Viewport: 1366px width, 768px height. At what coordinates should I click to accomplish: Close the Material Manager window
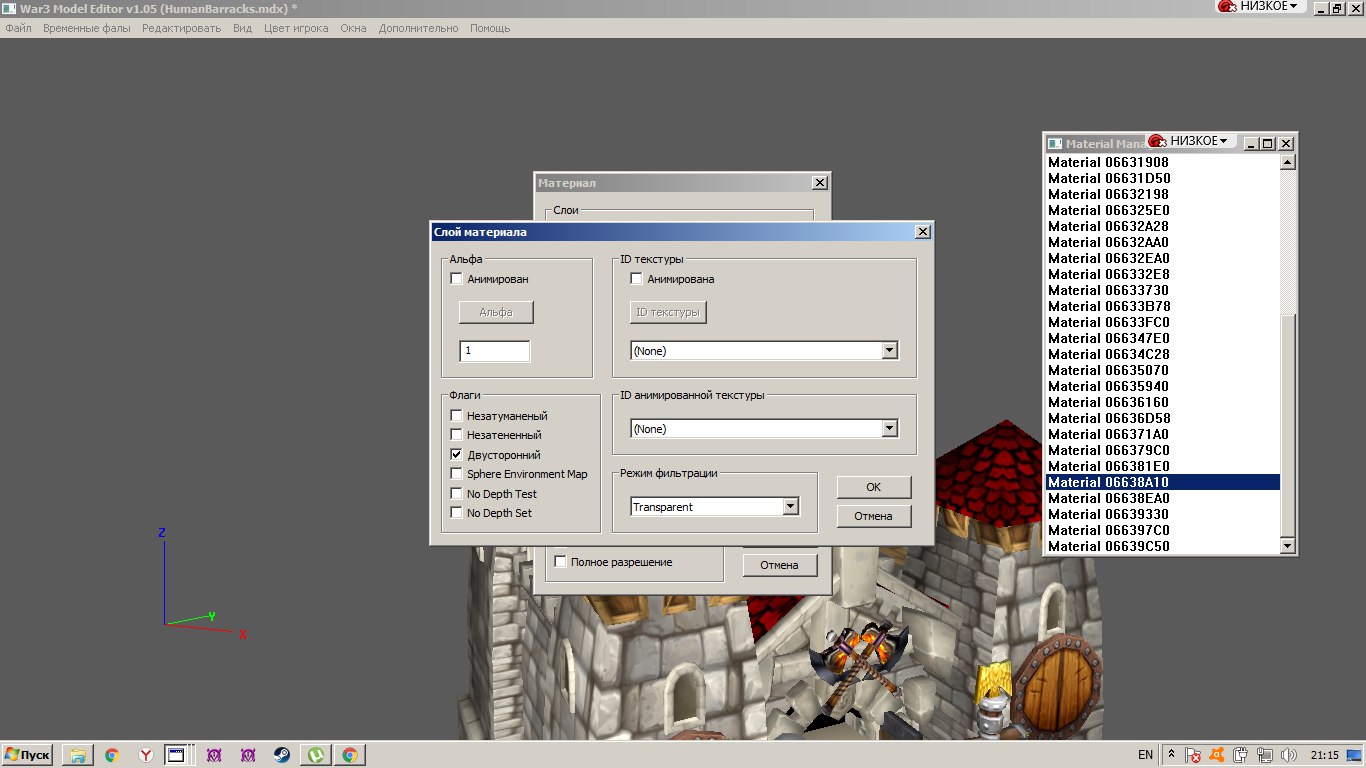click(1286, 144)
